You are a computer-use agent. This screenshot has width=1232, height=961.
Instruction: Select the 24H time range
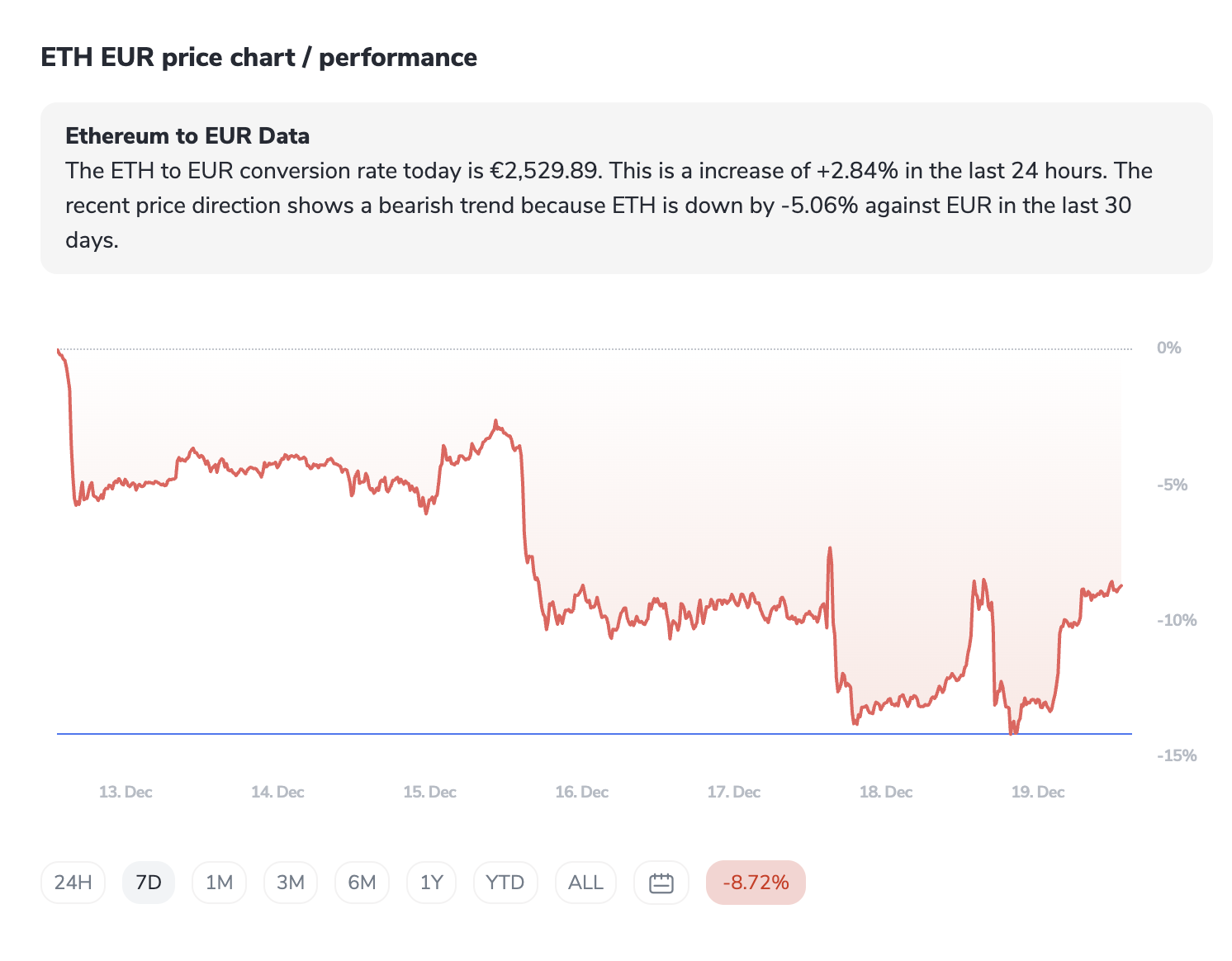point(73,883)
